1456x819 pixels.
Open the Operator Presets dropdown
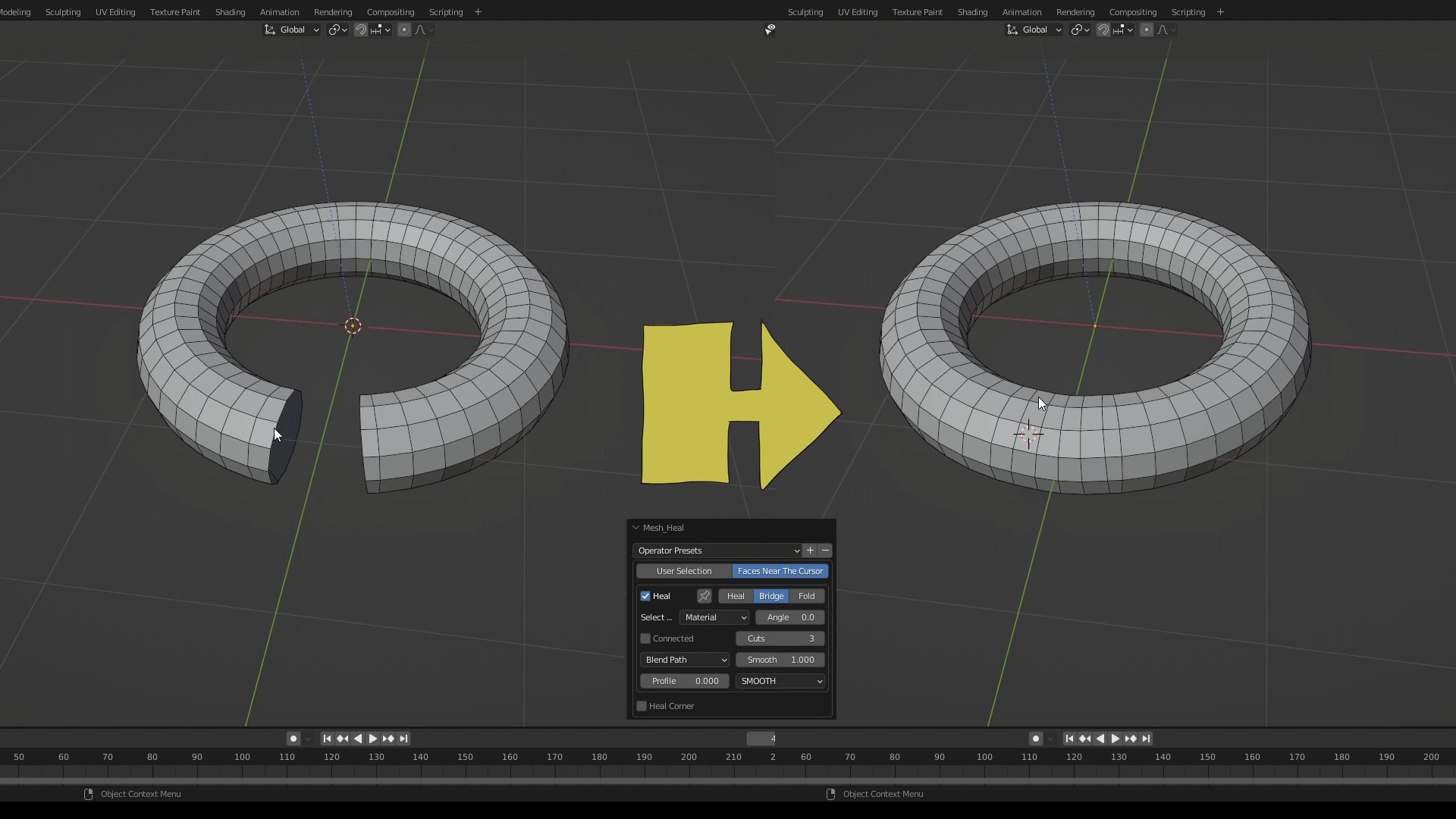tap(717, 551)
